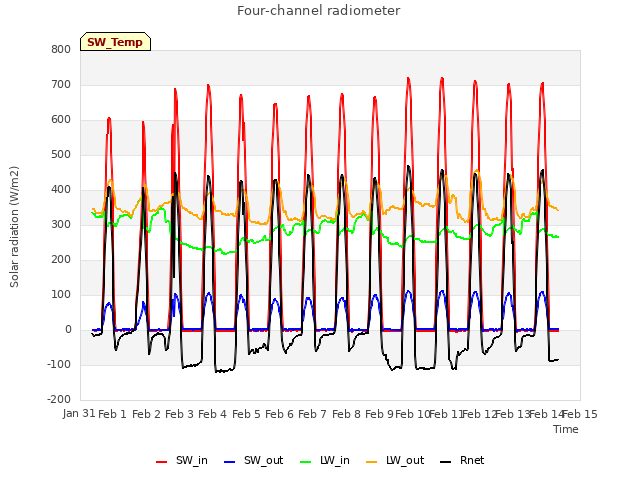Screen dimensions: 640x480
Task: Click the 200 y-axis tick label
Action: pyautogui.click(x=61, y=260)
